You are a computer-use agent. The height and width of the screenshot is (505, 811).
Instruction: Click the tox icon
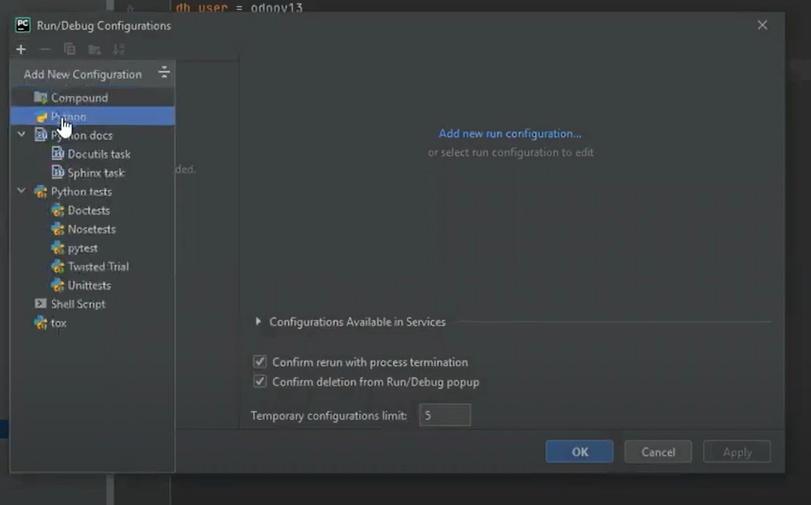tap(41, 323)
